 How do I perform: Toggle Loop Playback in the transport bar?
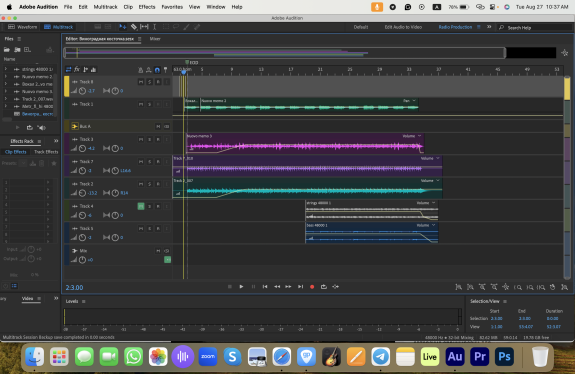323,287
